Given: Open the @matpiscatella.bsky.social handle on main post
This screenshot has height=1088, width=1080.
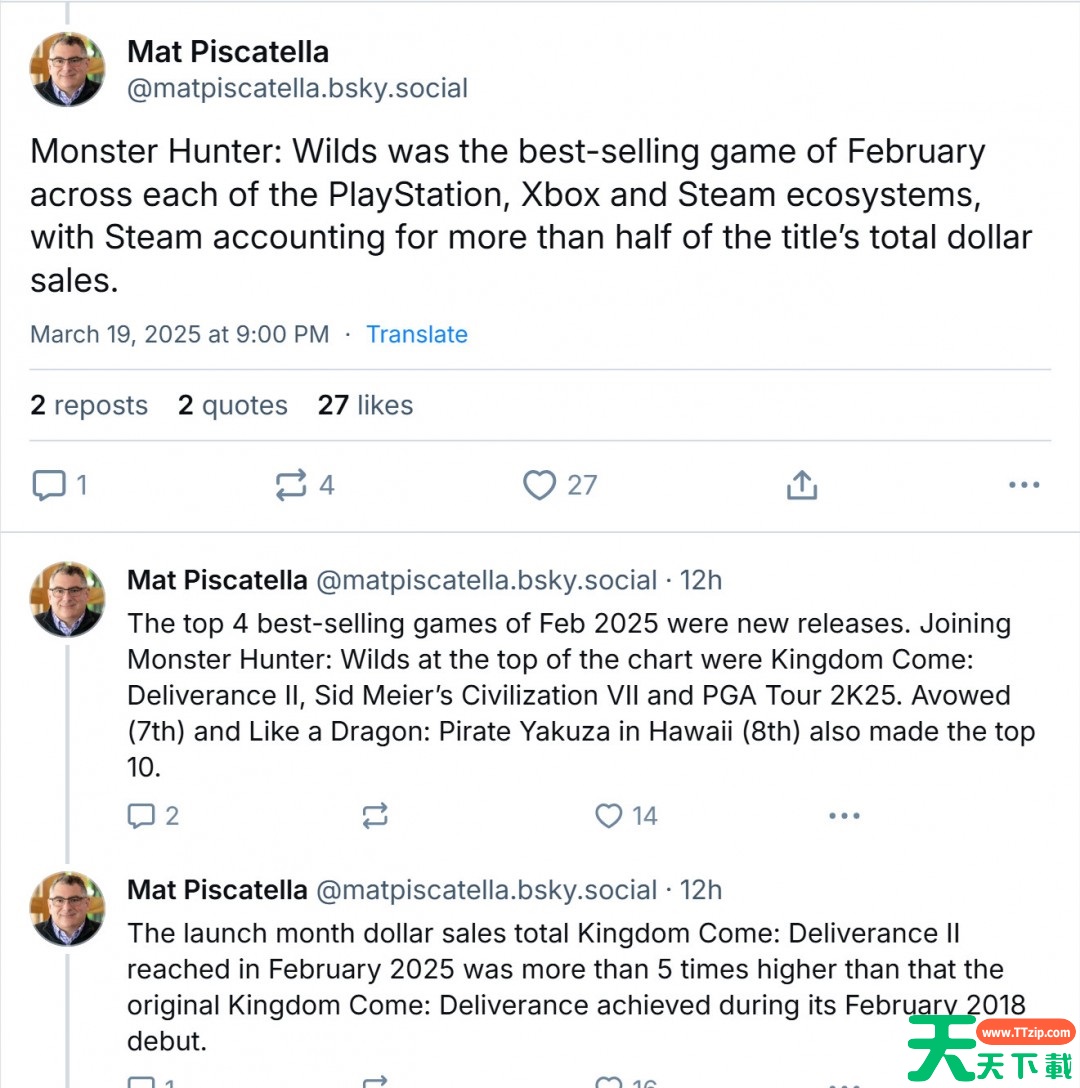Looking at the screenshot, I should 297,88.
